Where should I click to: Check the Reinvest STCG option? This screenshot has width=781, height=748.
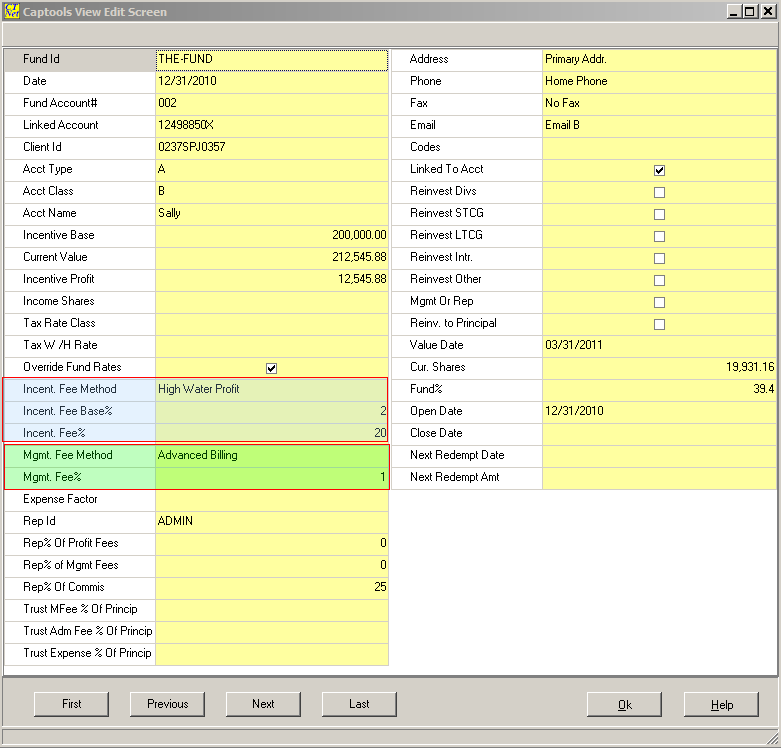pos(659,214)
